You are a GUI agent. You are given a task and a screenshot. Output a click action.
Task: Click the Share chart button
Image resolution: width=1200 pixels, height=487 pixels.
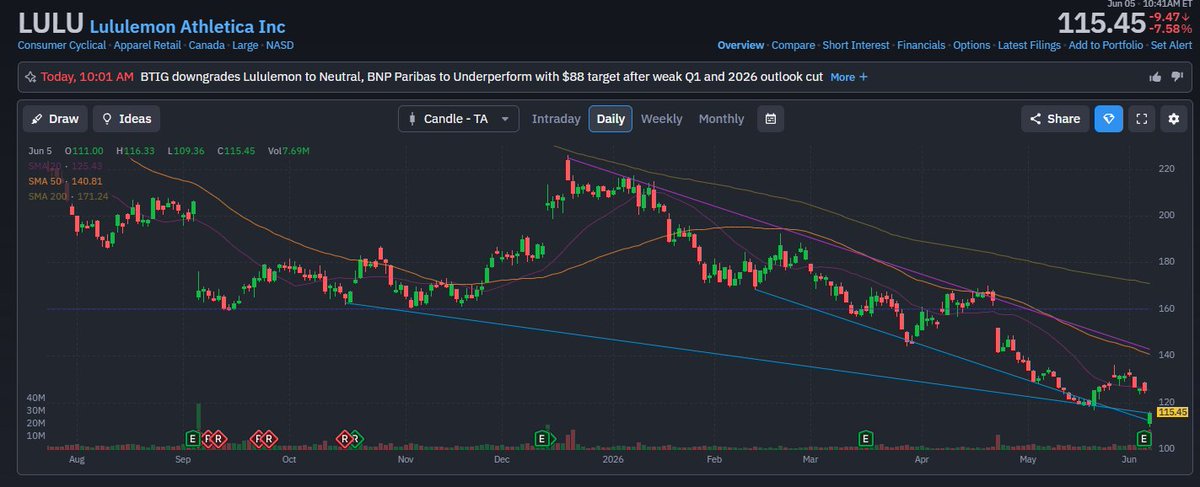(x=1055, y=118)
